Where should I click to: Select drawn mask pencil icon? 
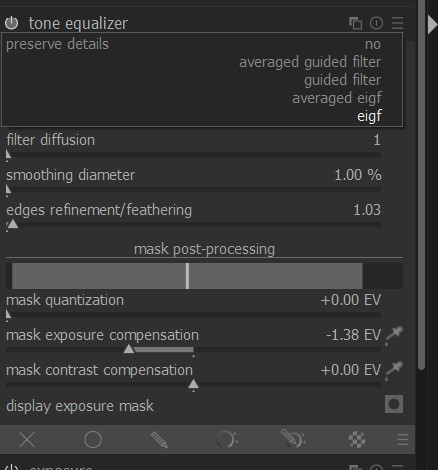pos(159,440)
